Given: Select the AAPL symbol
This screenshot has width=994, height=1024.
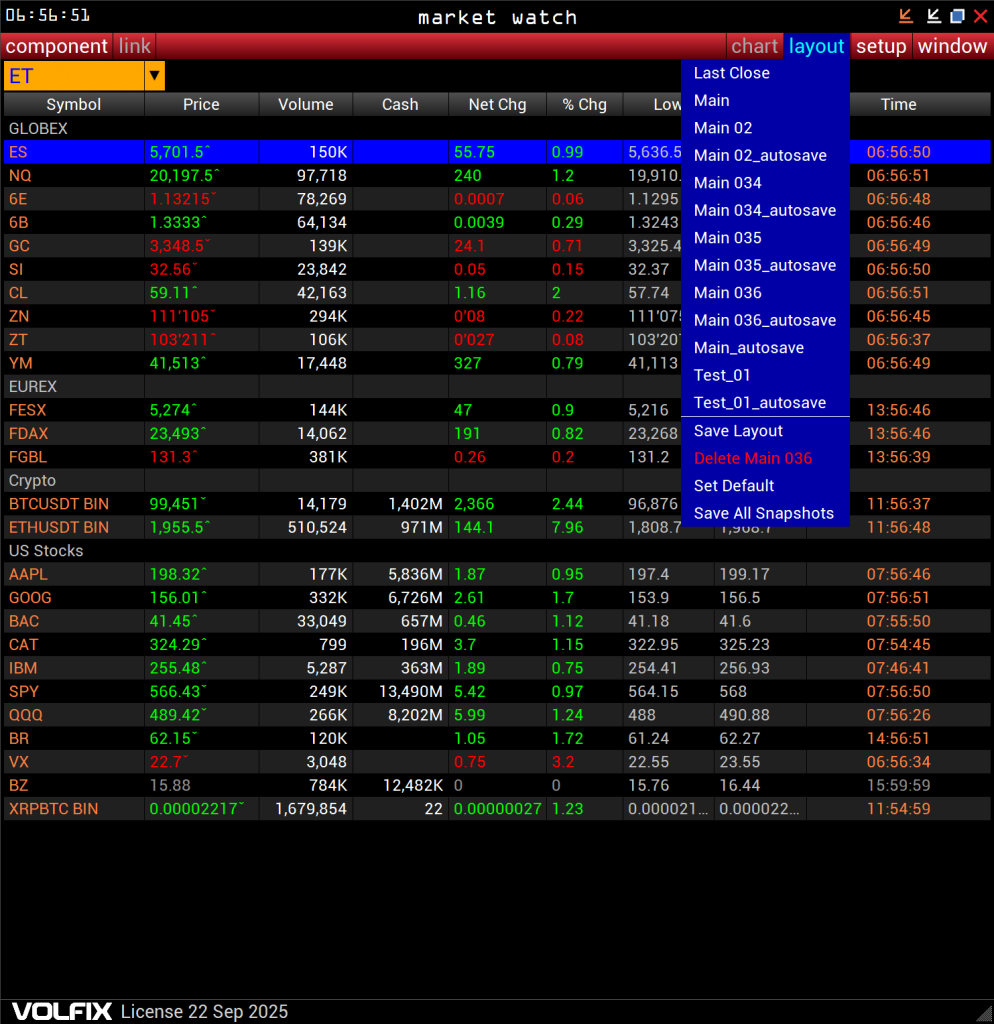Looking at the screenshot, I should click(x=28, y=575).
